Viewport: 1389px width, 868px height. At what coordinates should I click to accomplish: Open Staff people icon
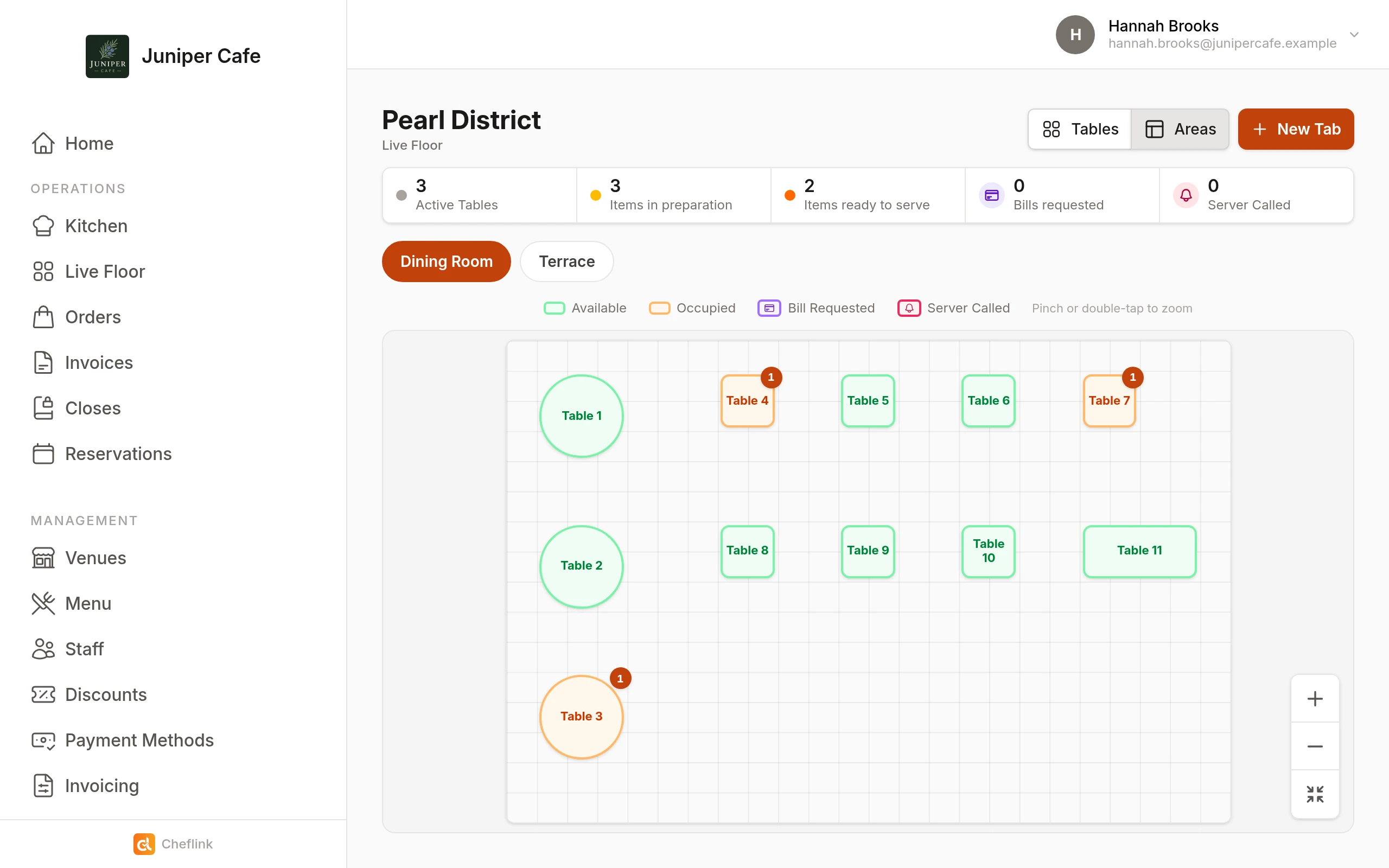(x=43, y=649)
